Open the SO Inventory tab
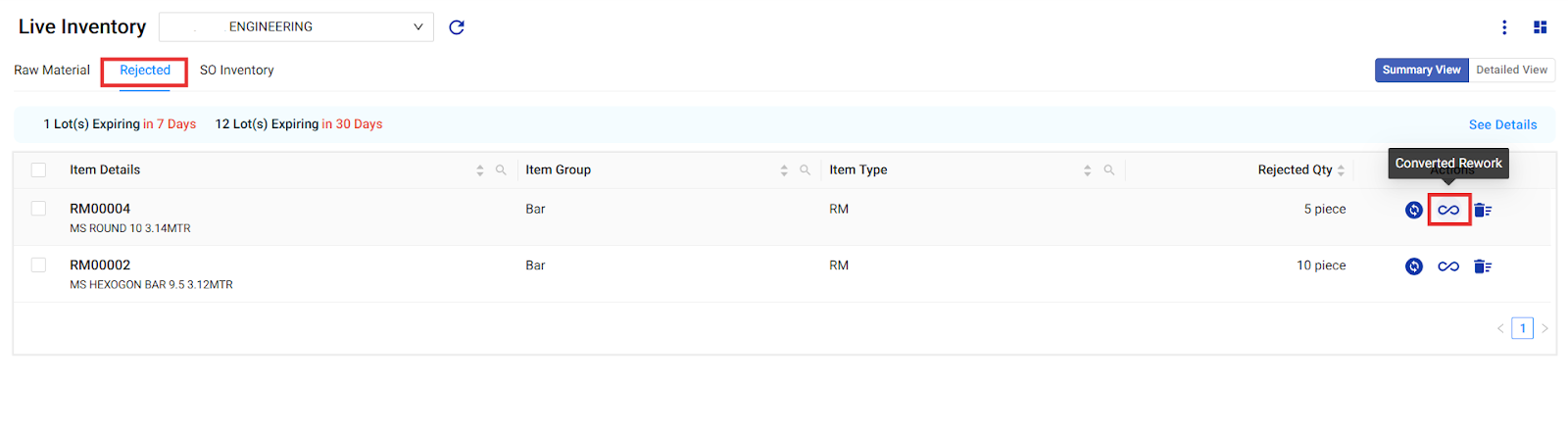 coord(236,71)
